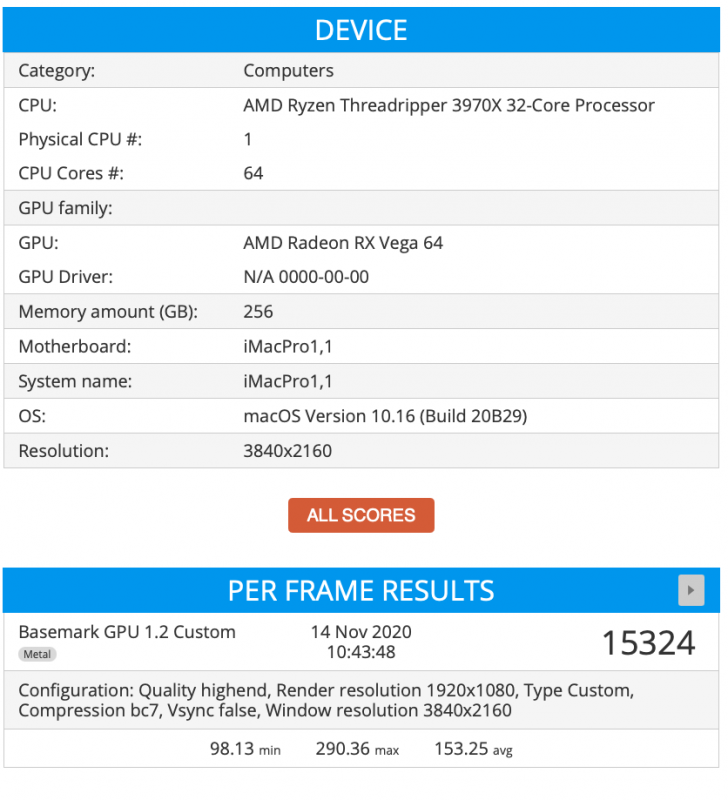Viewport: 728px width, 800px height.
Task: Select the 98.13 min value
Action: (245, 749)
